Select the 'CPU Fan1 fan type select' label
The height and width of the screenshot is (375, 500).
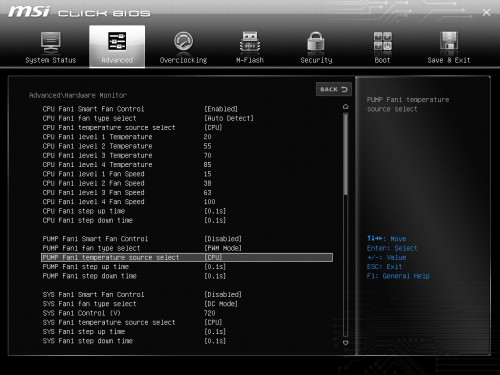(89, 118)
